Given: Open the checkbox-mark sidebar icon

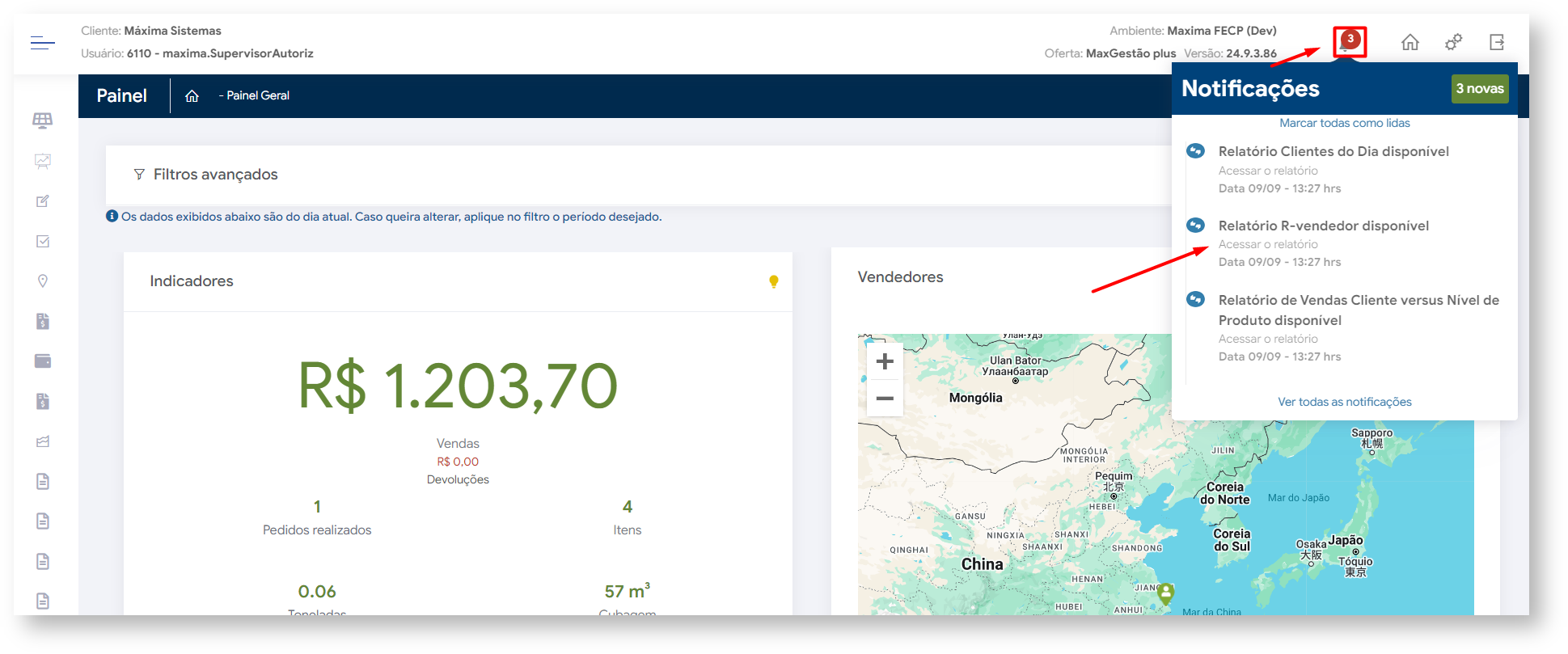Looking at the screenshot, I should coord(43,241).
